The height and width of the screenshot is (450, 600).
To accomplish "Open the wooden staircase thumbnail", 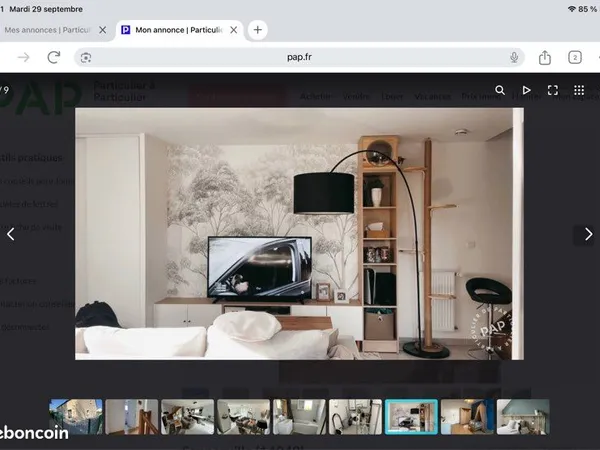I will 132,417.
